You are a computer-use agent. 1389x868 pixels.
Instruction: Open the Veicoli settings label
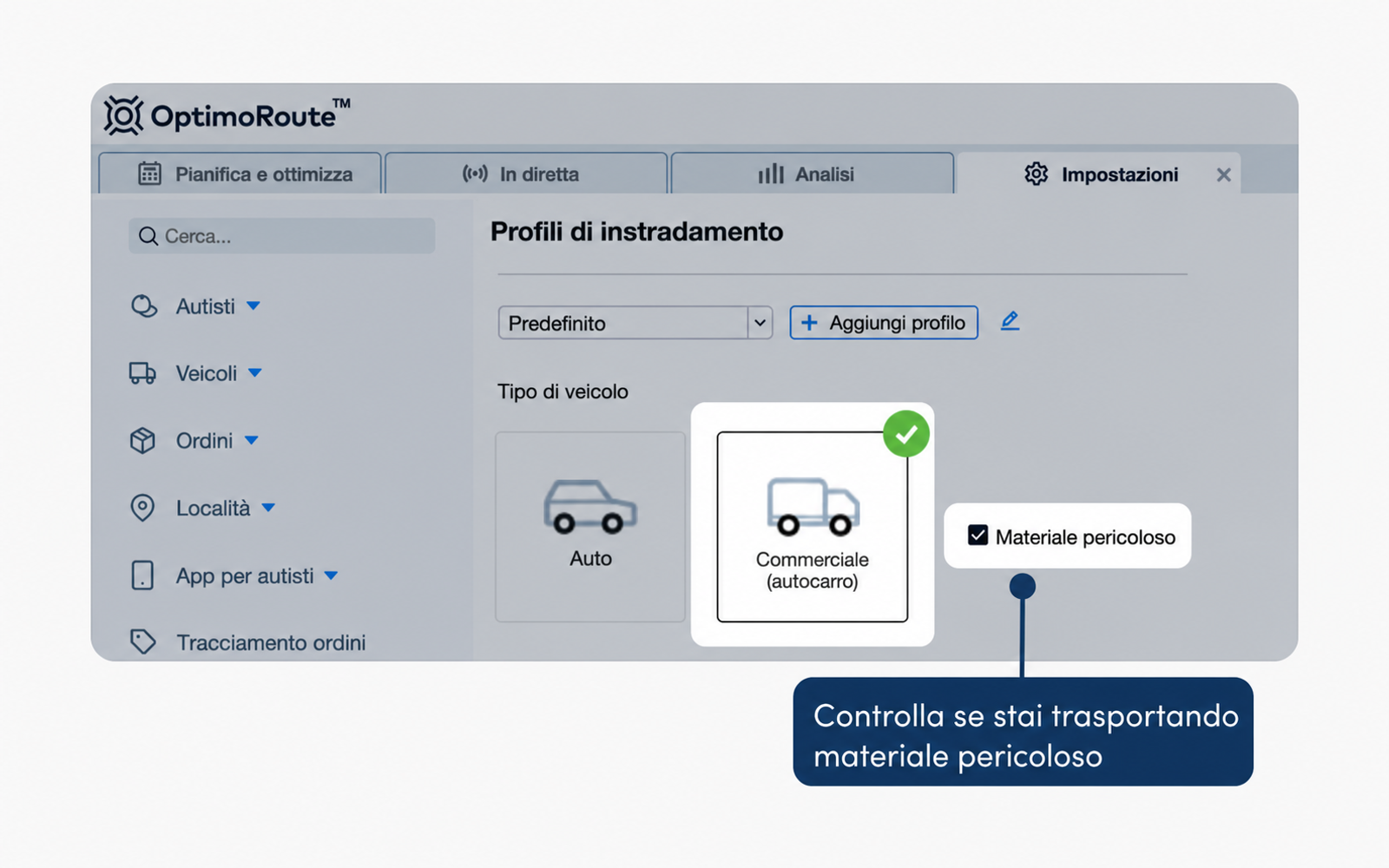tap(207, 373)
